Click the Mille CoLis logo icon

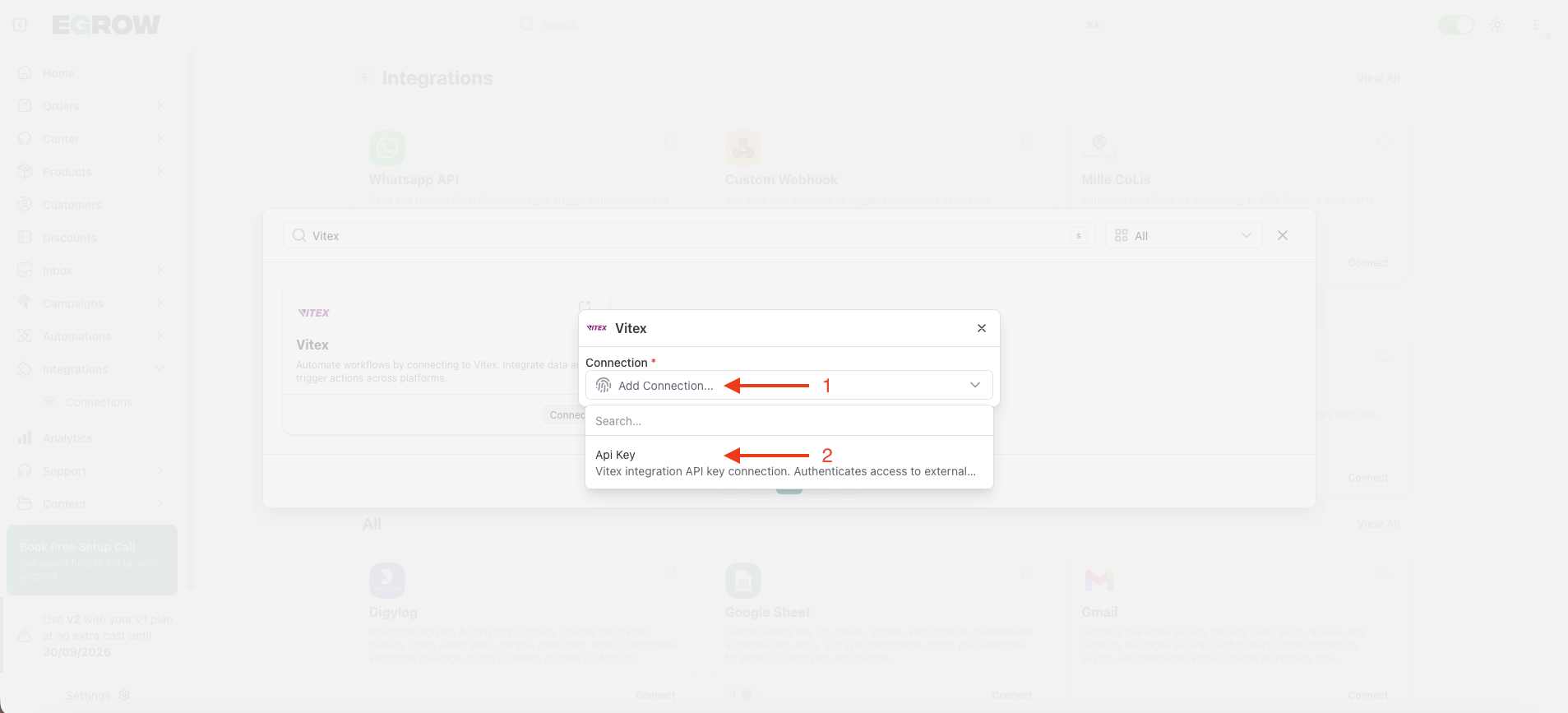(1099, 148)
